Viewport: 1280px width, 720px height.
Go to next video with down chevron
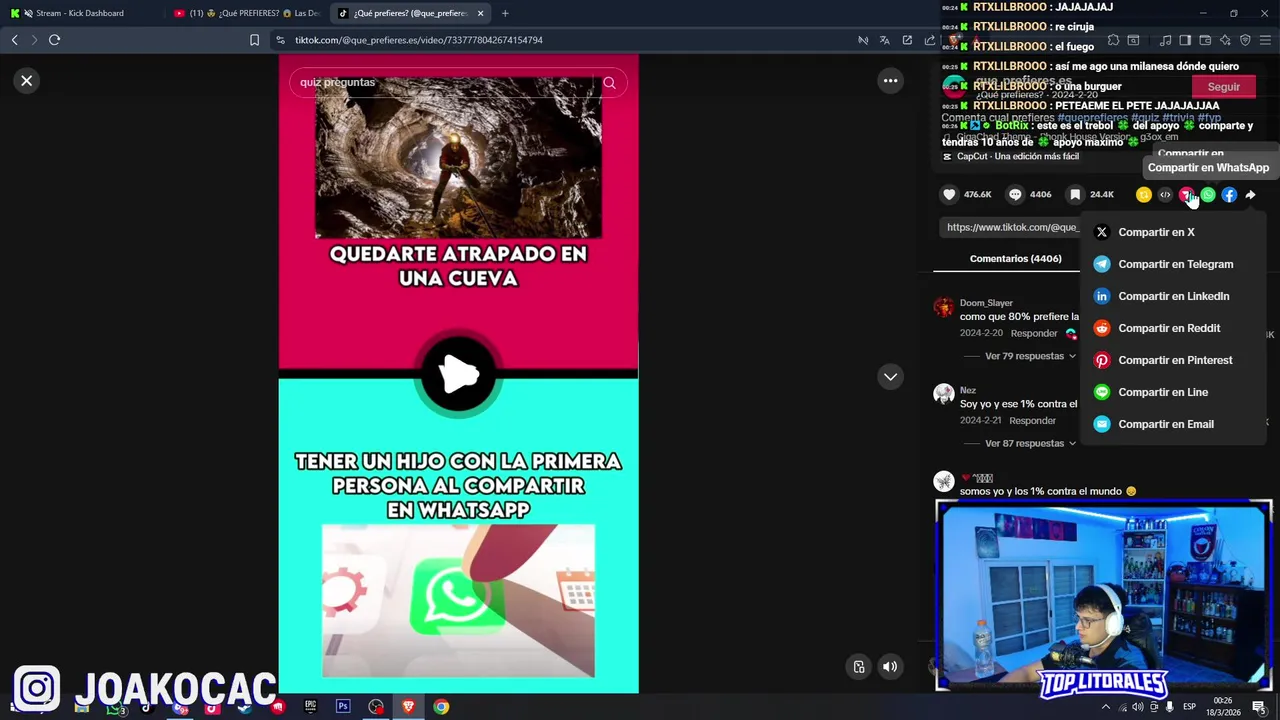pyautogui.click(x=890, y=377)
